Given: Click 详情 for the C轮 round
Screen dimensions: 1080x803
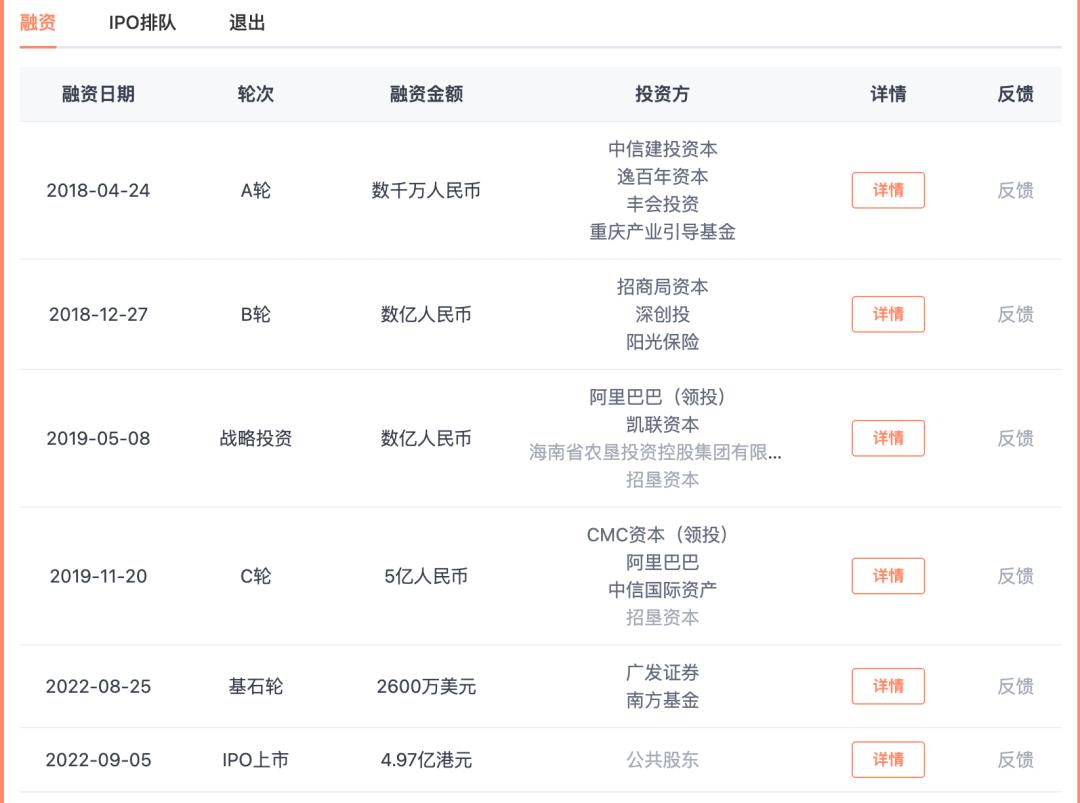Looking at the screenshot, I should click(888, 576).
